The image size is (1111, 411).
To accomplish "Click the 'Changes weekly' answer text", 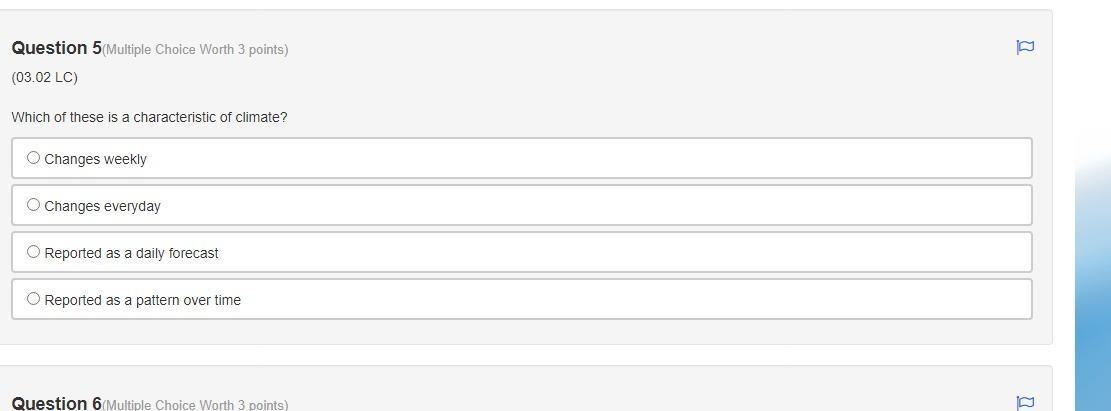I will click(x=95, y=159).
